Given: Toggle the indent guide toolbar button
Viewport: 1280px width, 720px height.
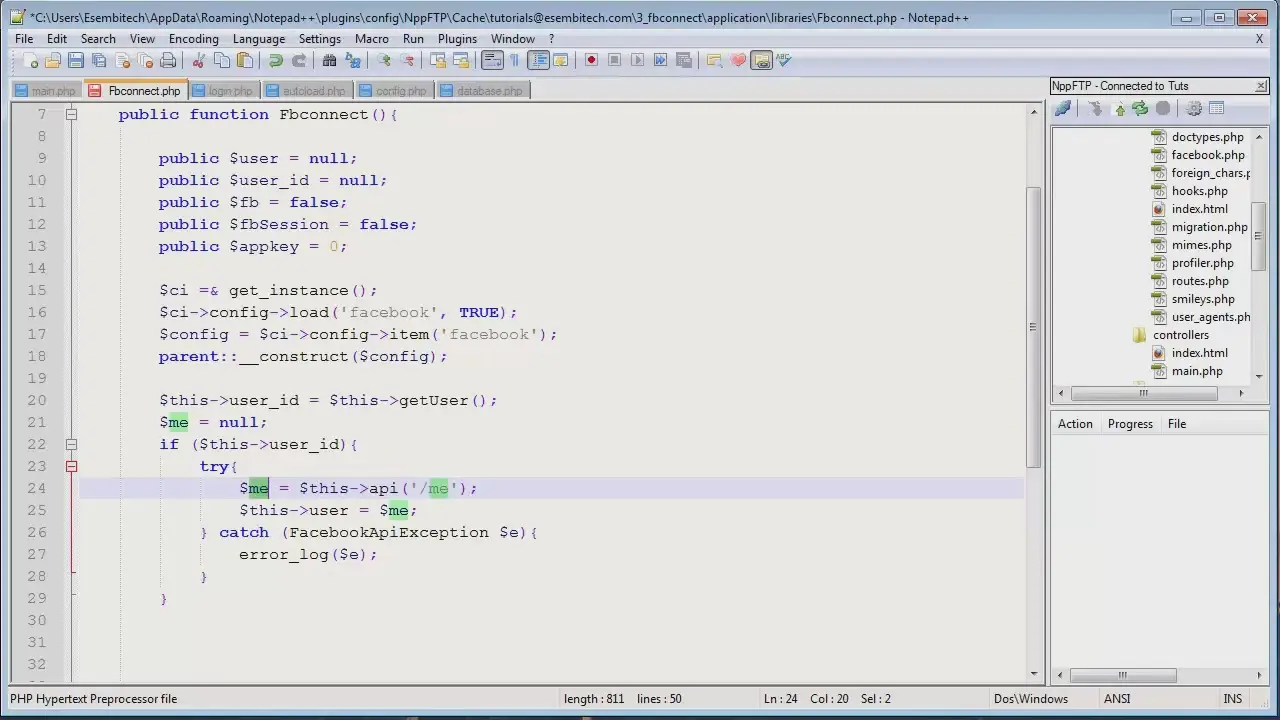Looking at the screenshot, I should (x=538, y=61).
